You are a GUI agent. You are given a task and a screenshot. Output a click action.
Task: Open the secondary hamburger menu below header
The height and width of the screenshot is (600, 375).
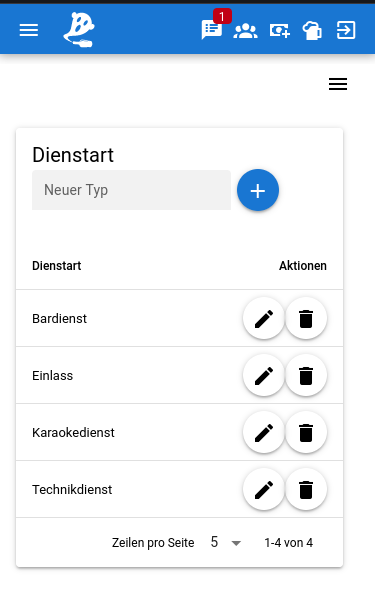pyautogui.click(x=338, y=84)
